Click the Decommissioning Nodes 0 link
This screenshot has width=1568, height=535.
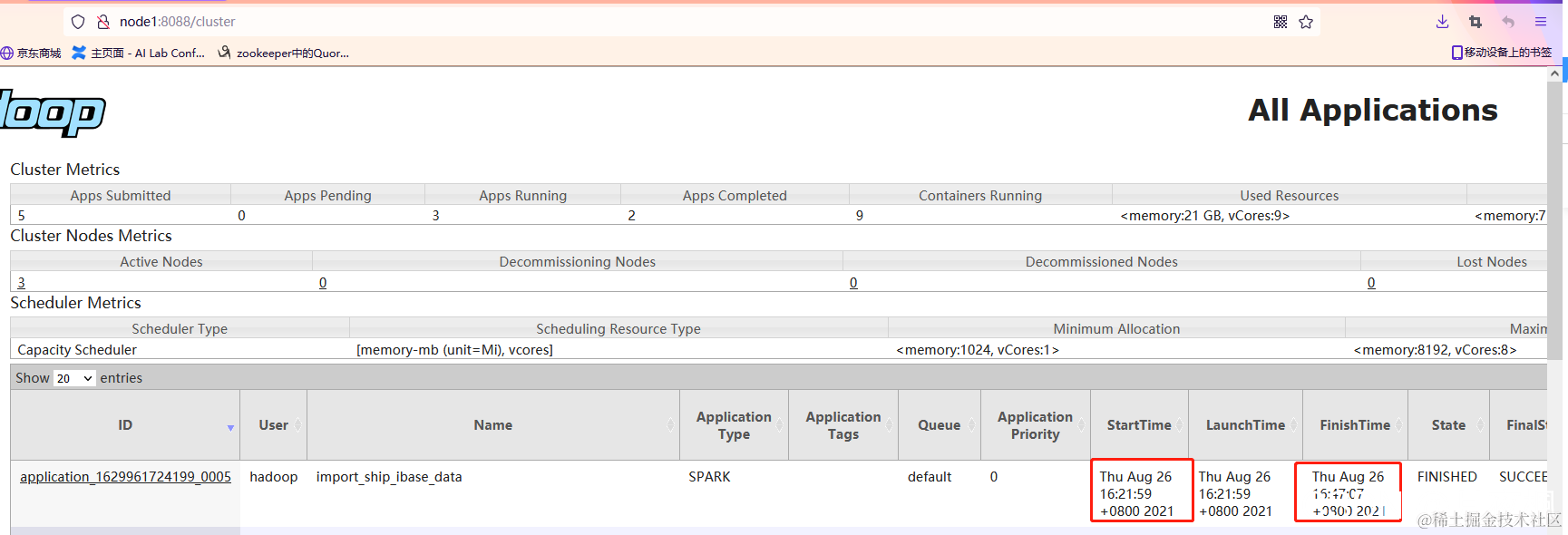click(x=323, y=283)
